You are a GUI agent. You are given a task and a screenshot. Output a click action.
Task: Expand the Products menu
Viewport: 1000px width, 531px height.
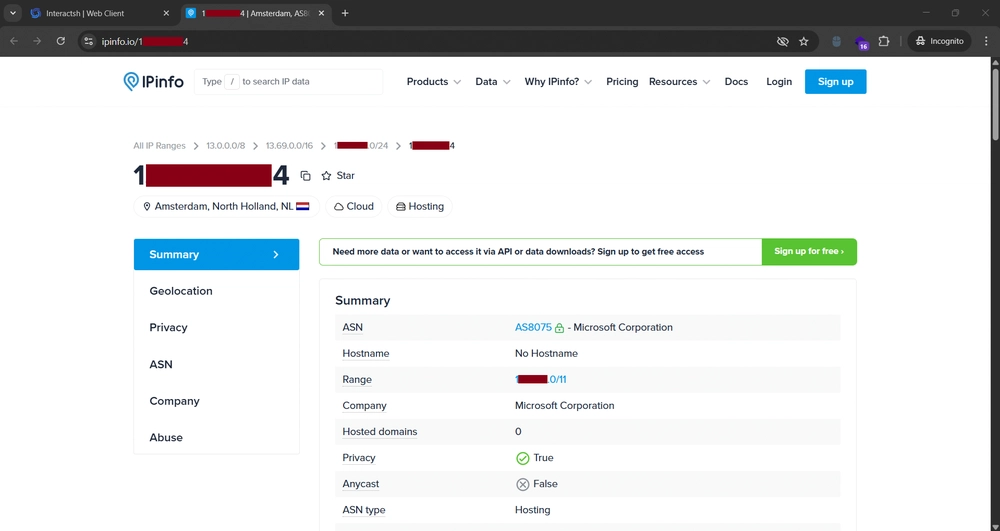(434, 82)
